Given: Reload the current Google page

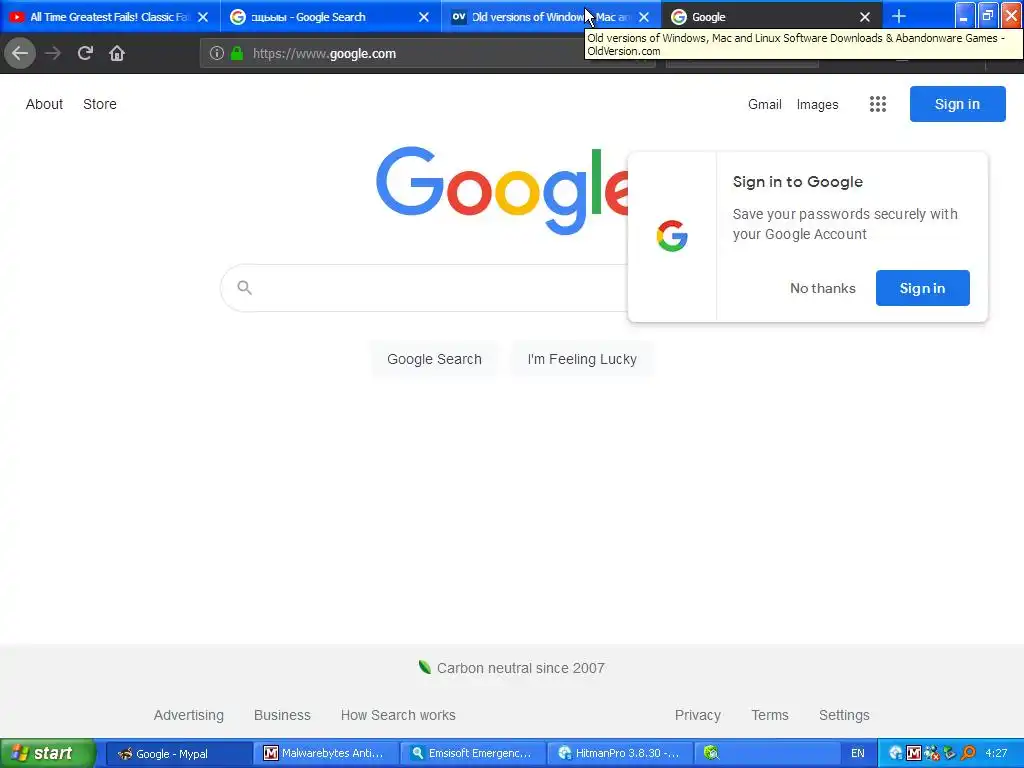Looking at the screenshot, I should (85, 53).
